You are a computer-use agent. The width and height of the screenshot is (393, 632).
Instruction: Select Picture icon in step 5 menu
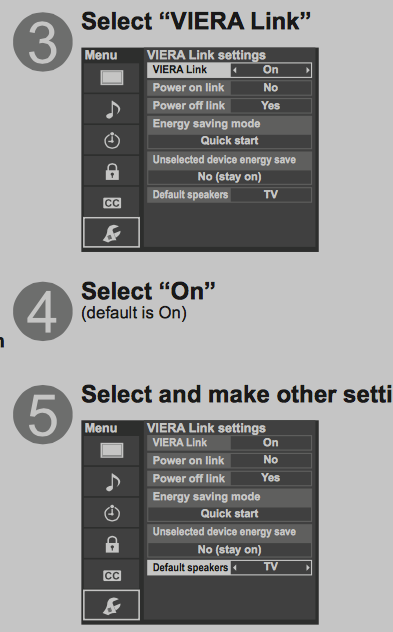coord(112,451)
